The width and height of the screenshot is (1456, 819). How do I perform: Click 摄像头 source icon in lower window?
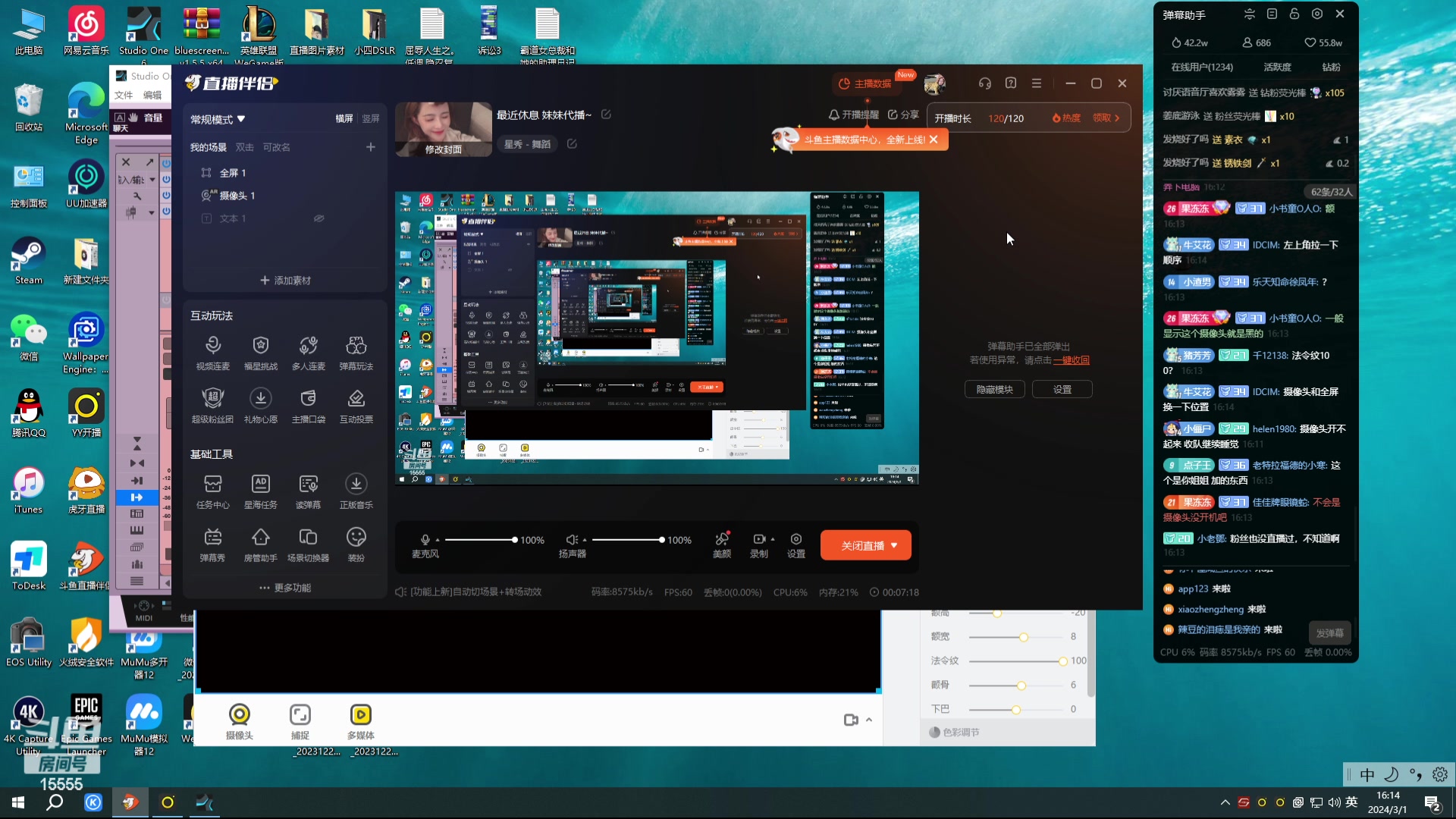(239, 721)
